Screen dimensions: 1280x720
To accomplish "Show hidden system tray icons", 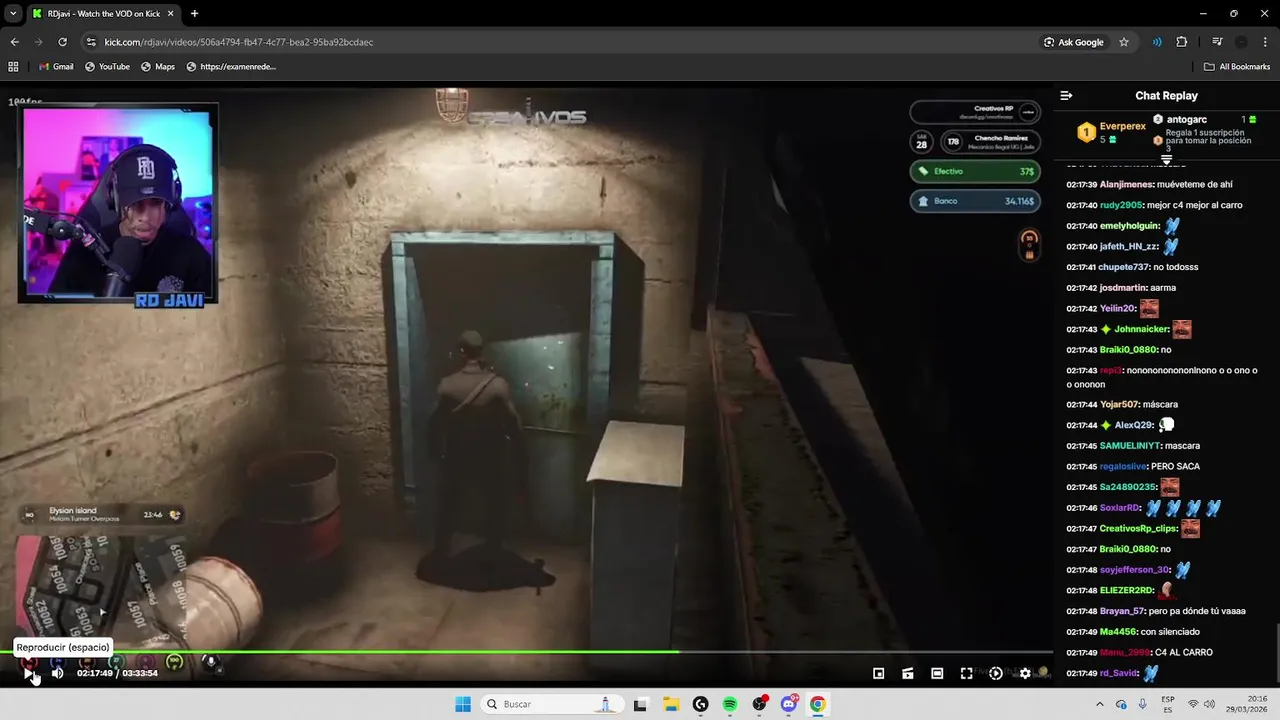I will point(1100,704).
